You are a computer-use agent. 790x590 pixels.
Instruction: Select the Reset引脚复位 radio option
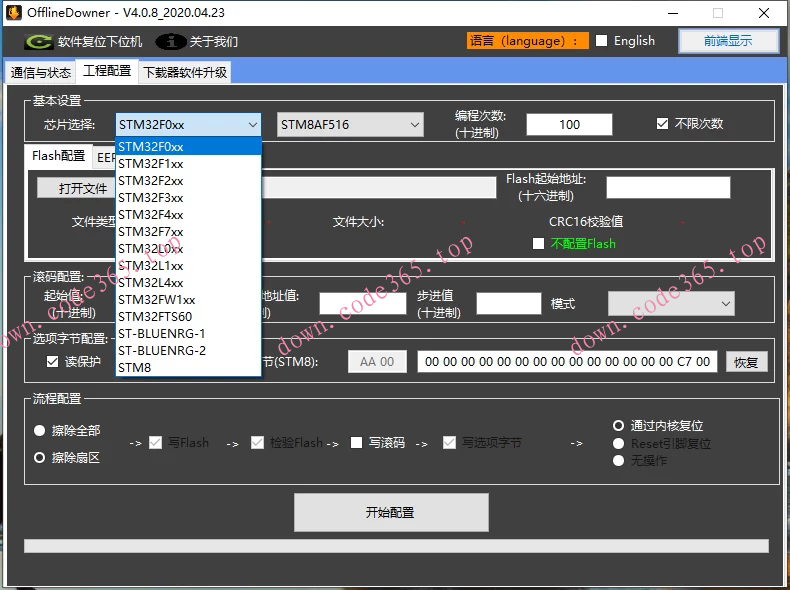(x=619, y=443)
